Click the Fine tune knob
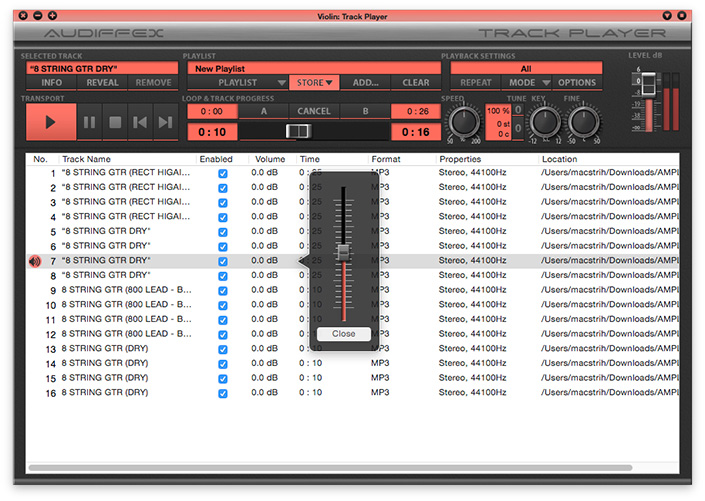 [x=584, y=121]
